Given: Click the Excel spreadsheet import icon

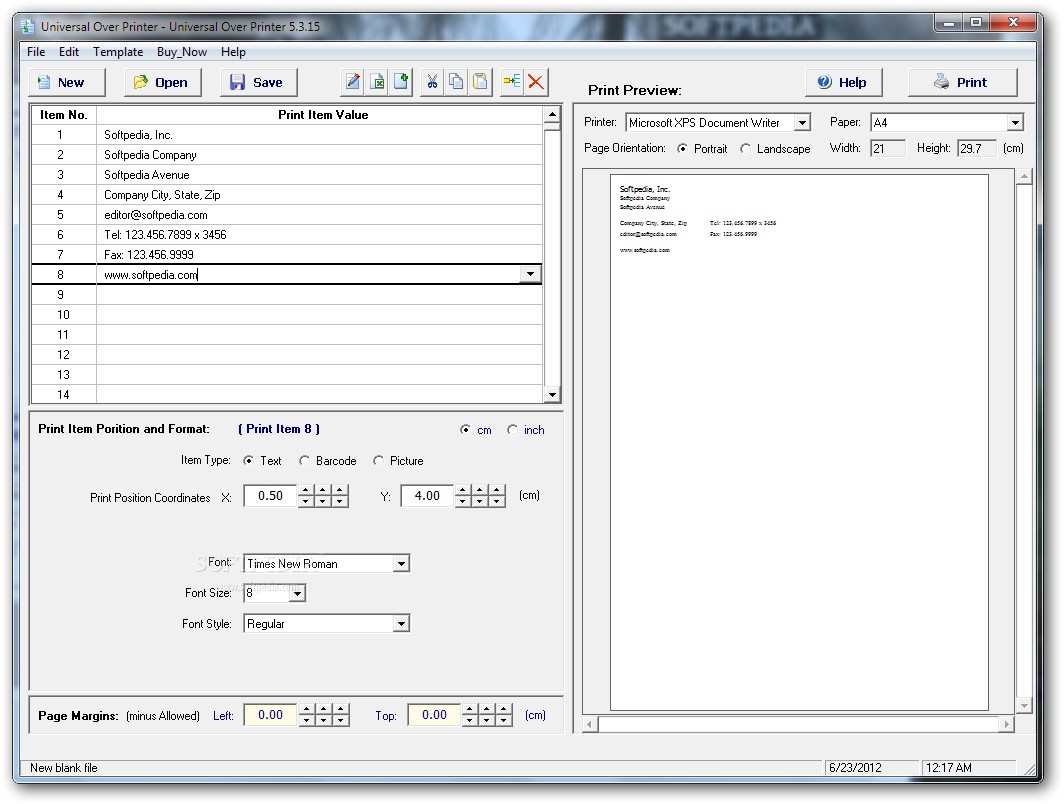Looking at the screenshot, I should (x=377, y=82).
